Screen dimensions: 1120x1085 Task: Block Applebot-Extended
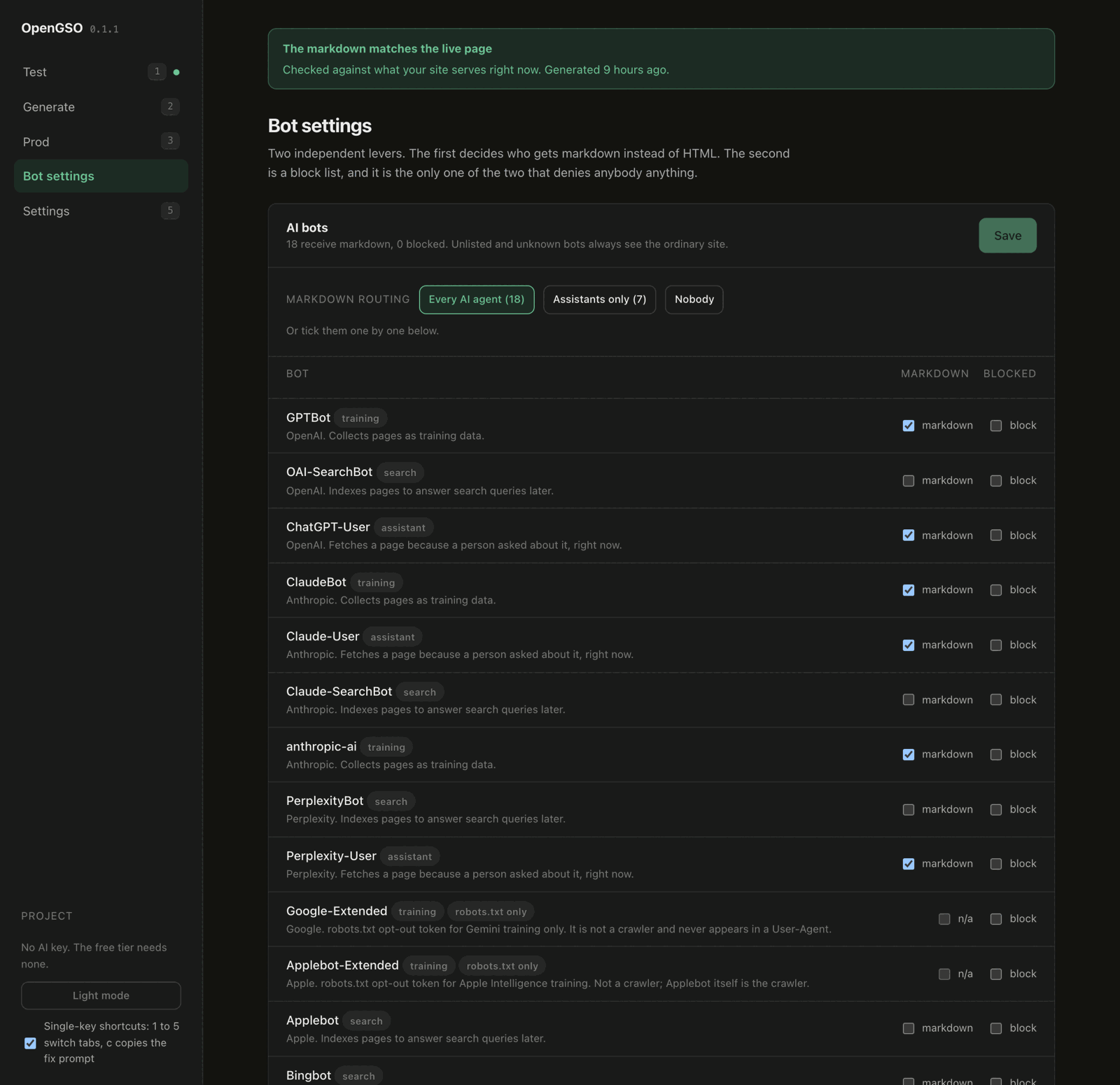[x=996, y=974]
